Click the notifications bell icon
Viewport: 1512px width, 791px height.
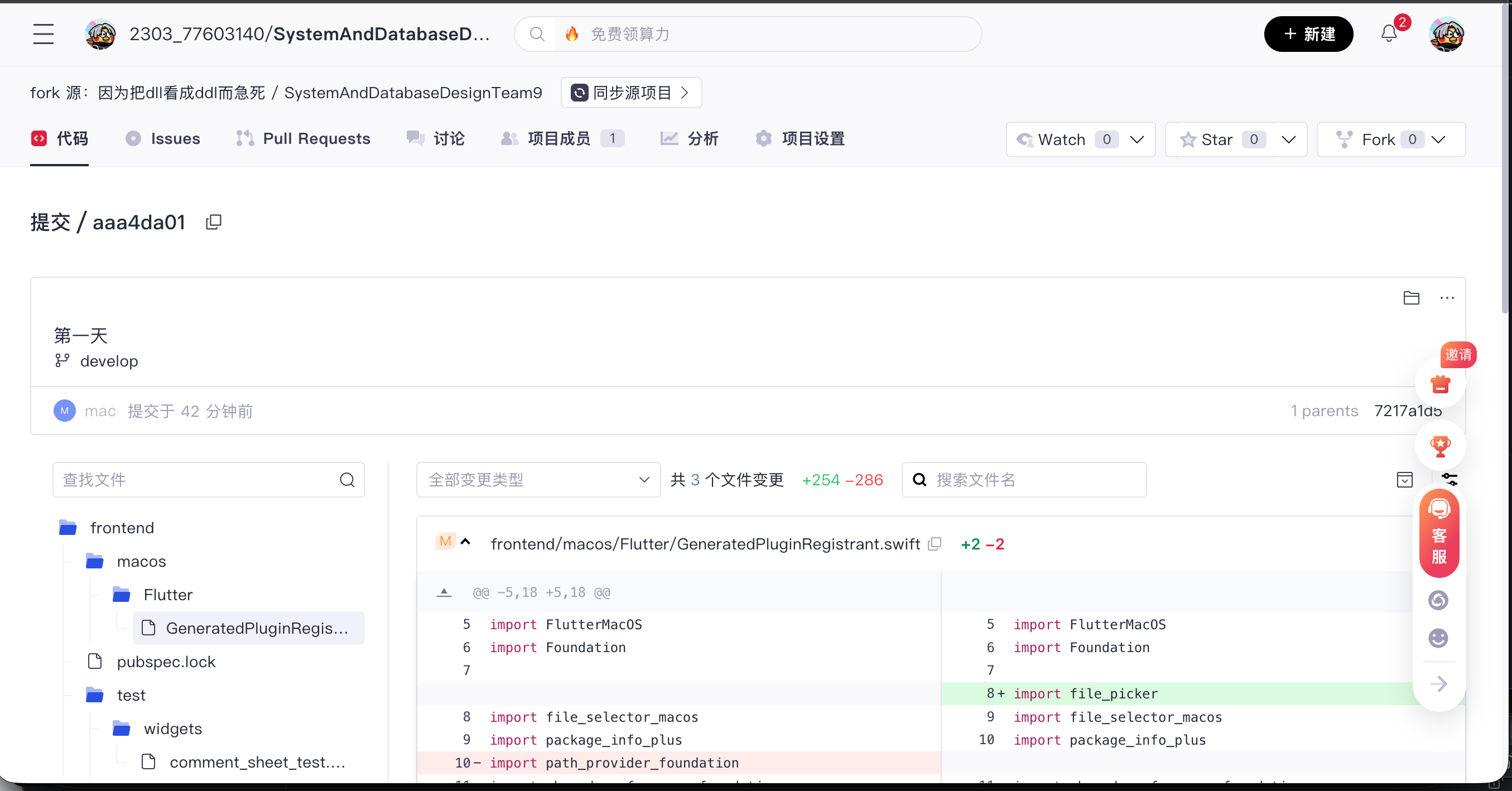(1388, 33)
